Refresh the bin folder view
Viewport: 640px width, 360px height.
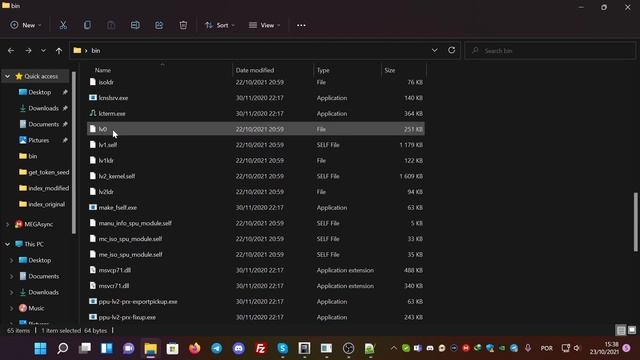click(x=451, y=50)
